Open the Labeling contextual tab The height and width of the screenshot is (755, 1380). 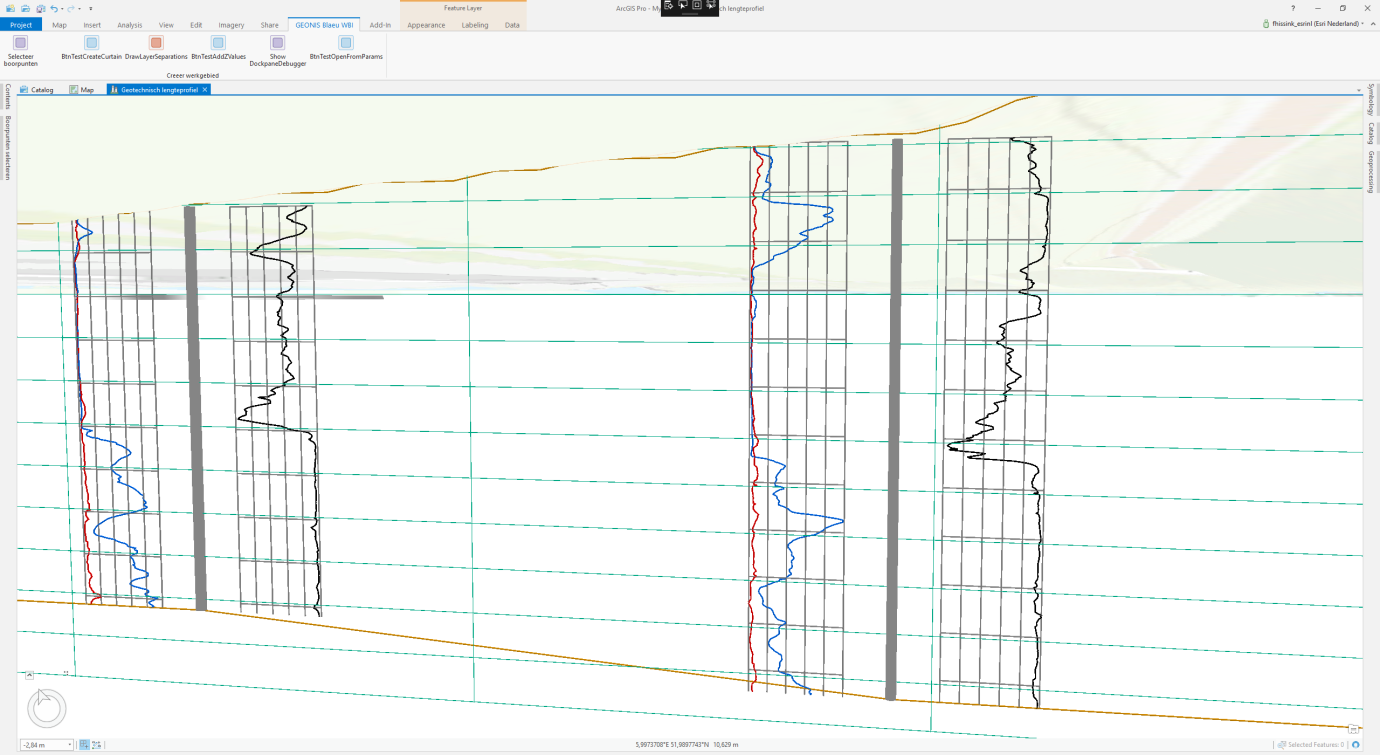click(475, 25)
